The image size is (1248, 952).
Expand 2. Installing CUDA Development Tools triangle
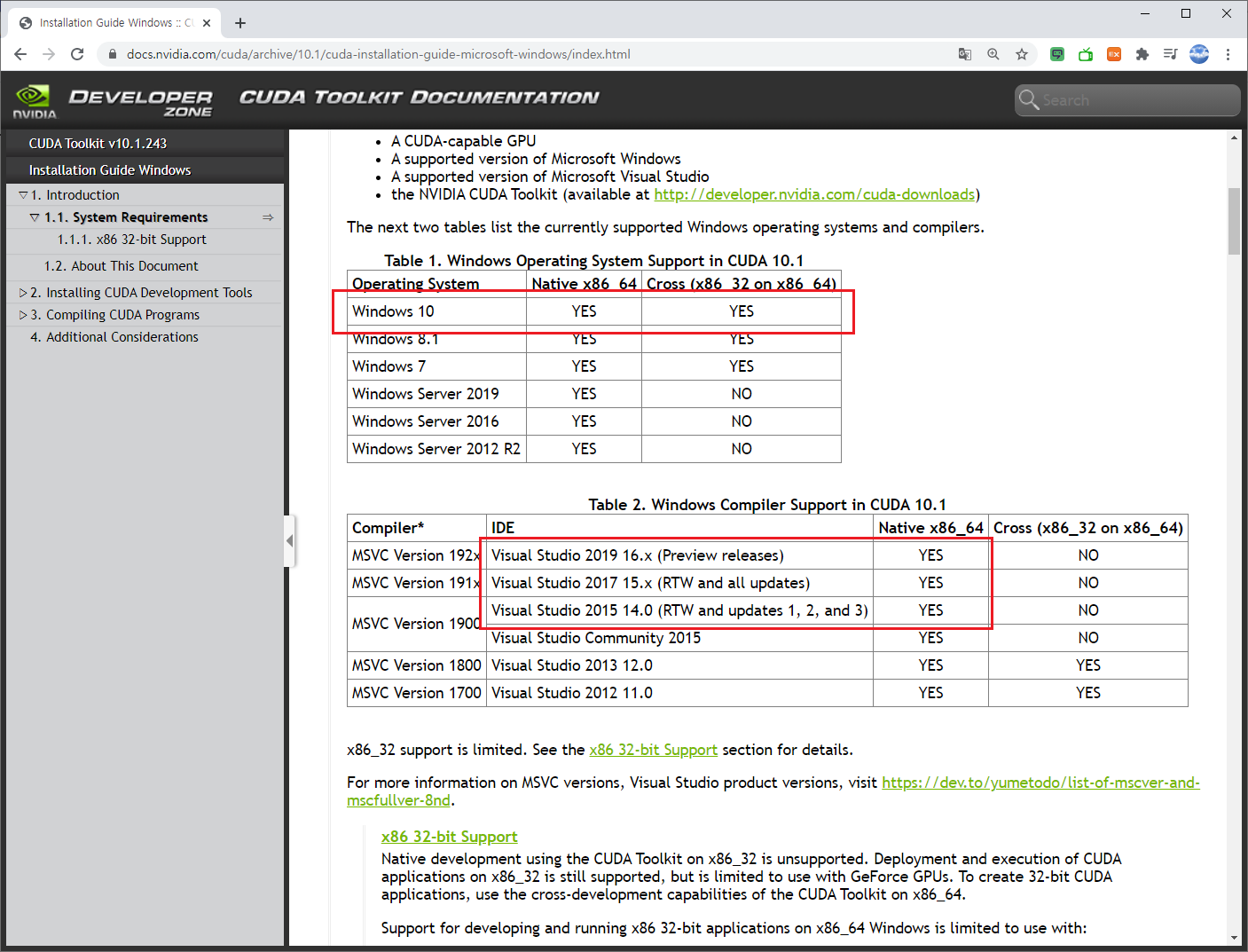click(x=23, y=292)
